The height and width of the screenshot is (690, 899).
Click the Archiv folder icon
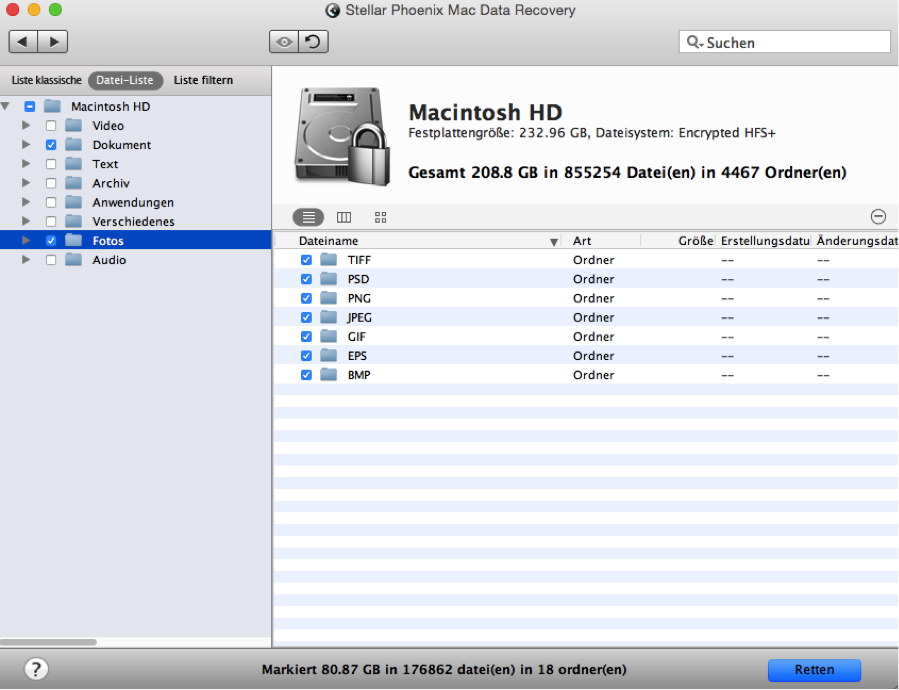73,183
